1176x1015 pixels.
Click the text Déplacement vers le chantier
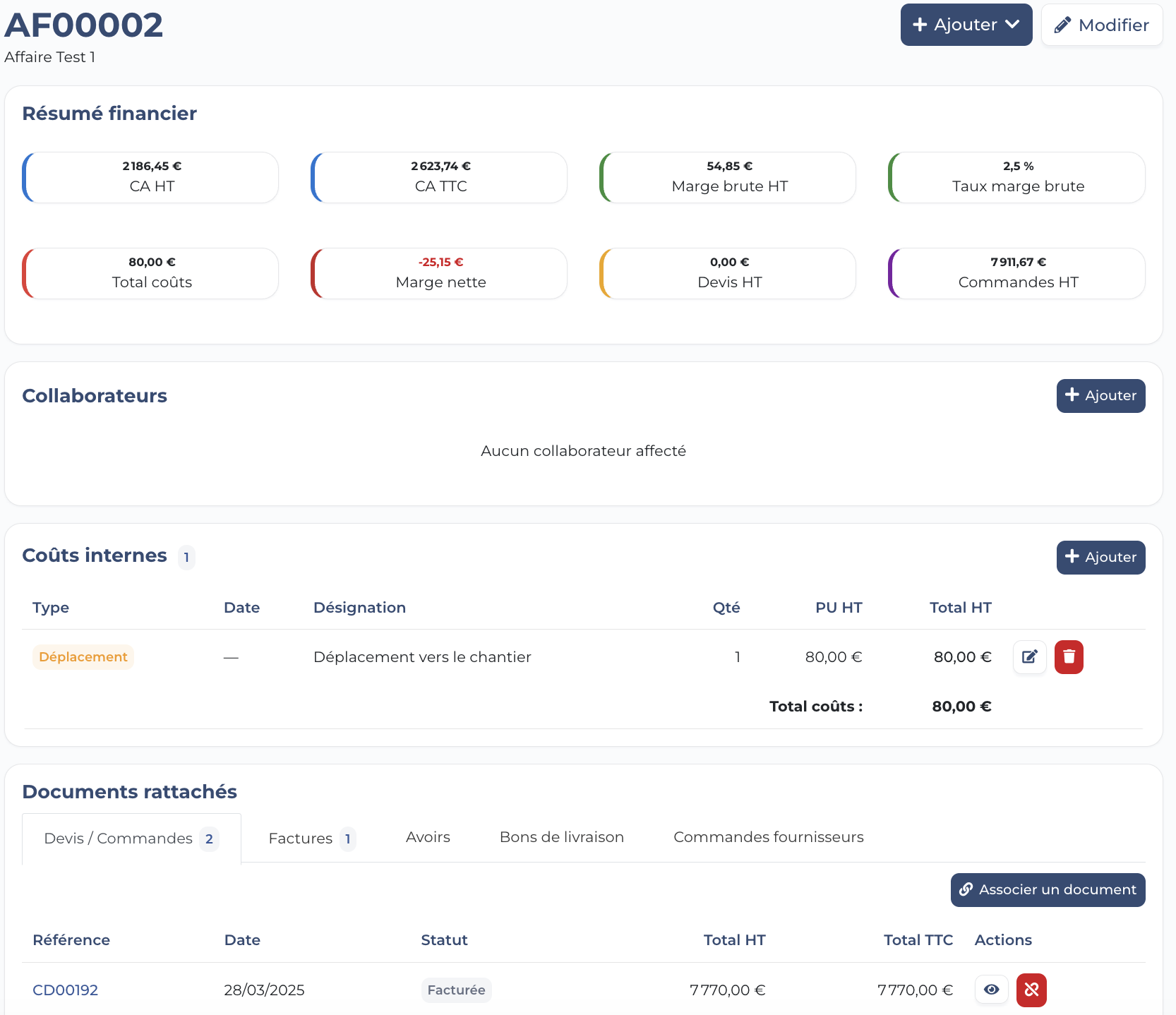(x=422, y=657)
